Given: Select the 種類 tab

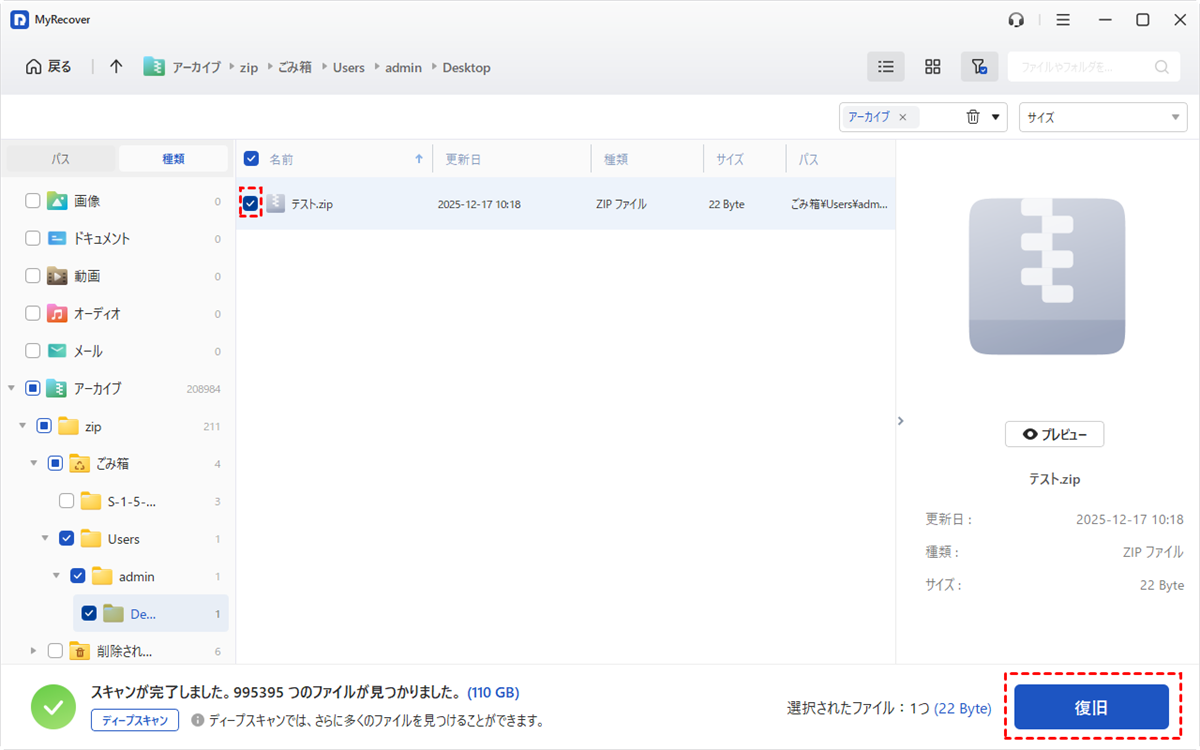Looking at the screenshot, I should 173,159.
